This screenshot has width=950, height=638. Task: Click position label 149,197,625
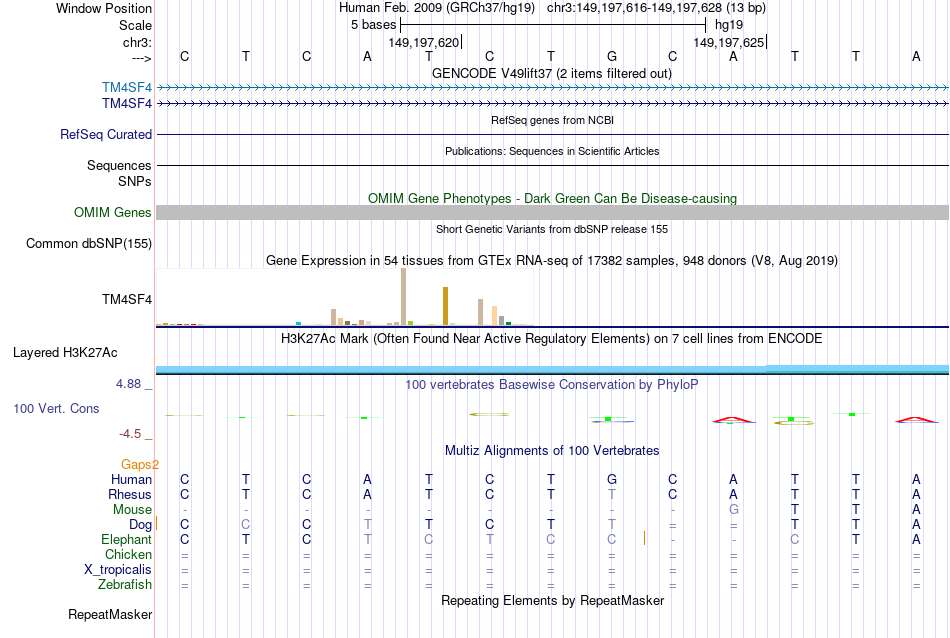click(729, 42)
